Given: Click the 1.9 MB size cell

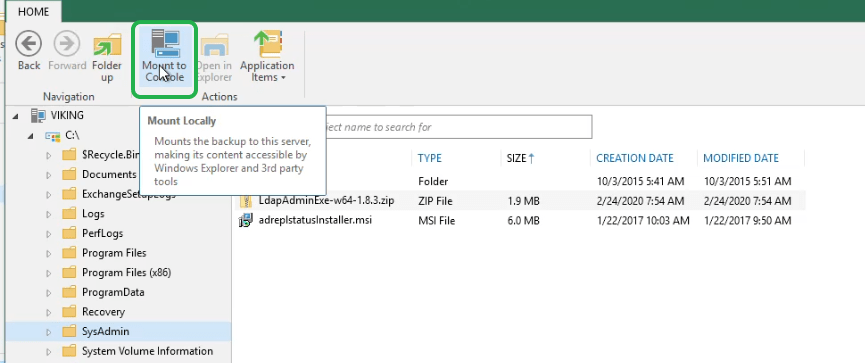Looking at the screenshot, I should [523, 201].
